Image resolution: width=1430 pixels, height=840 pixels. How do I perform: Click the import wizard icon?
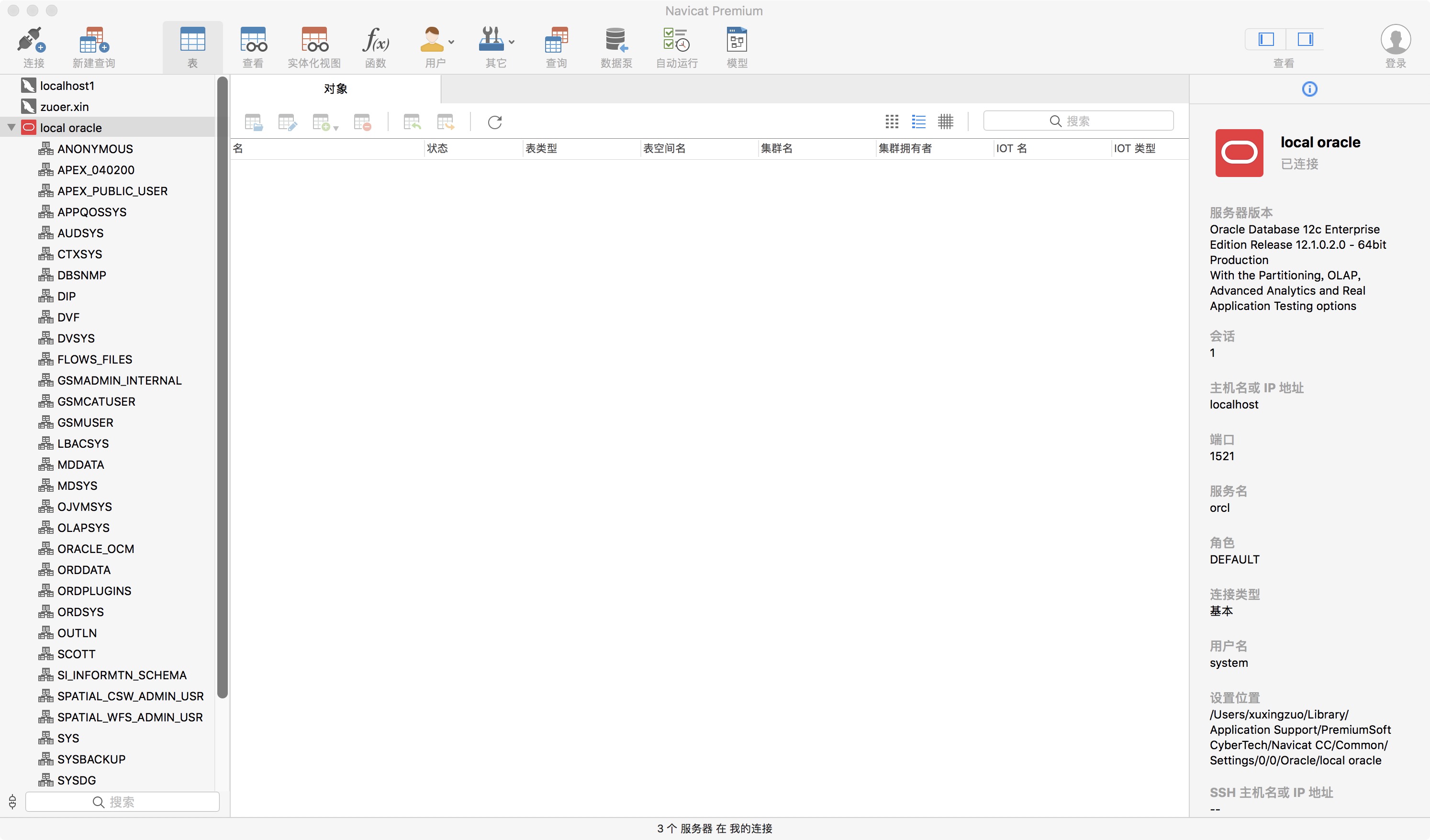pos(412,122)
